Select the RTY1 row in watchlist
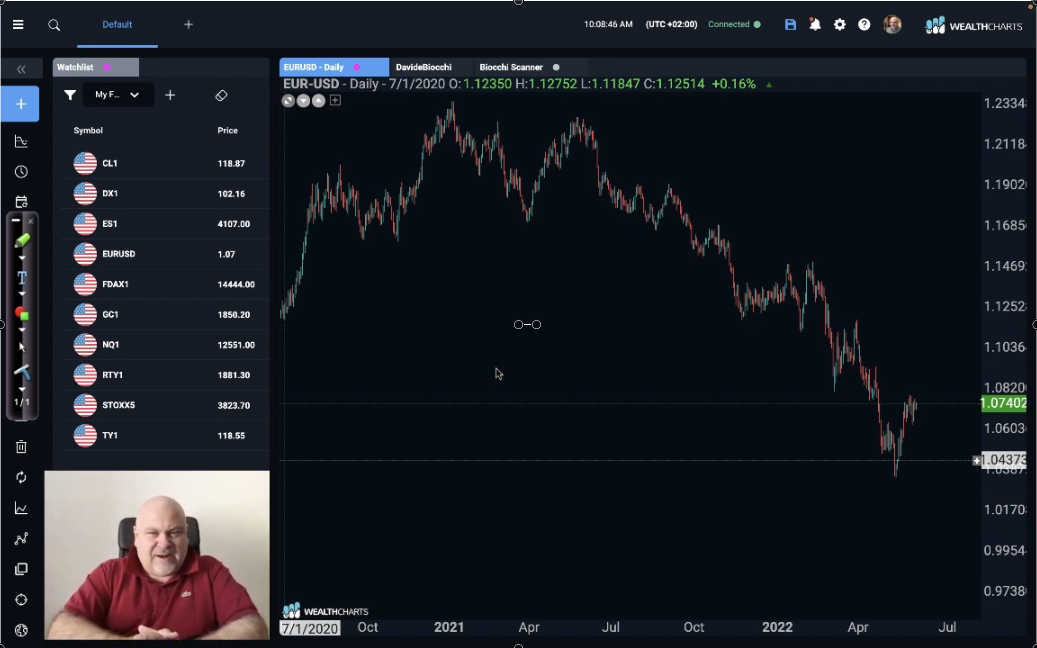The image size is (1037, 648). [x=165, y=375]
